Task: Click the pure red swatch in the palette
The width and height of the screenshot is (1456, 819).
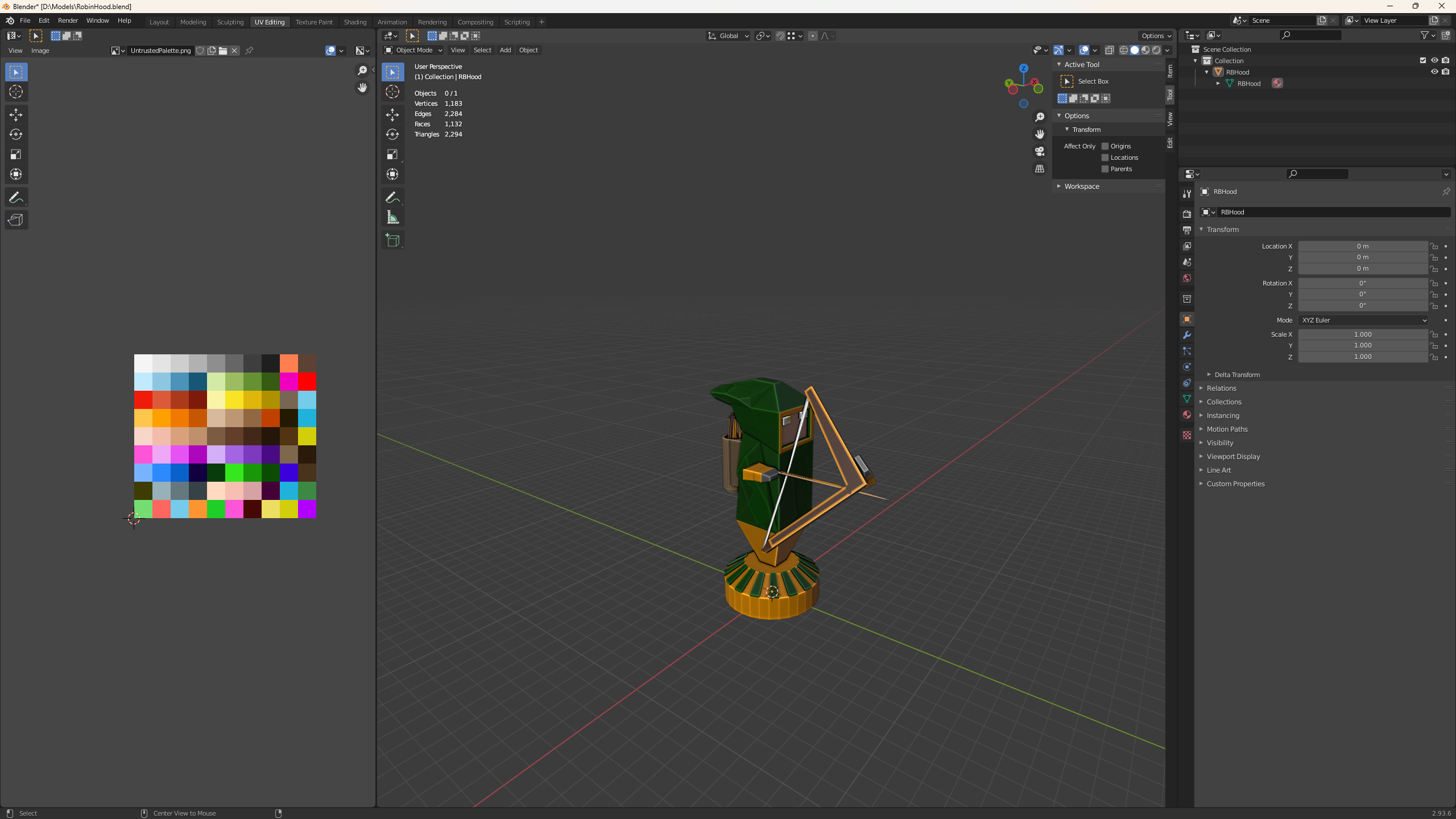Action: (307, 382)
